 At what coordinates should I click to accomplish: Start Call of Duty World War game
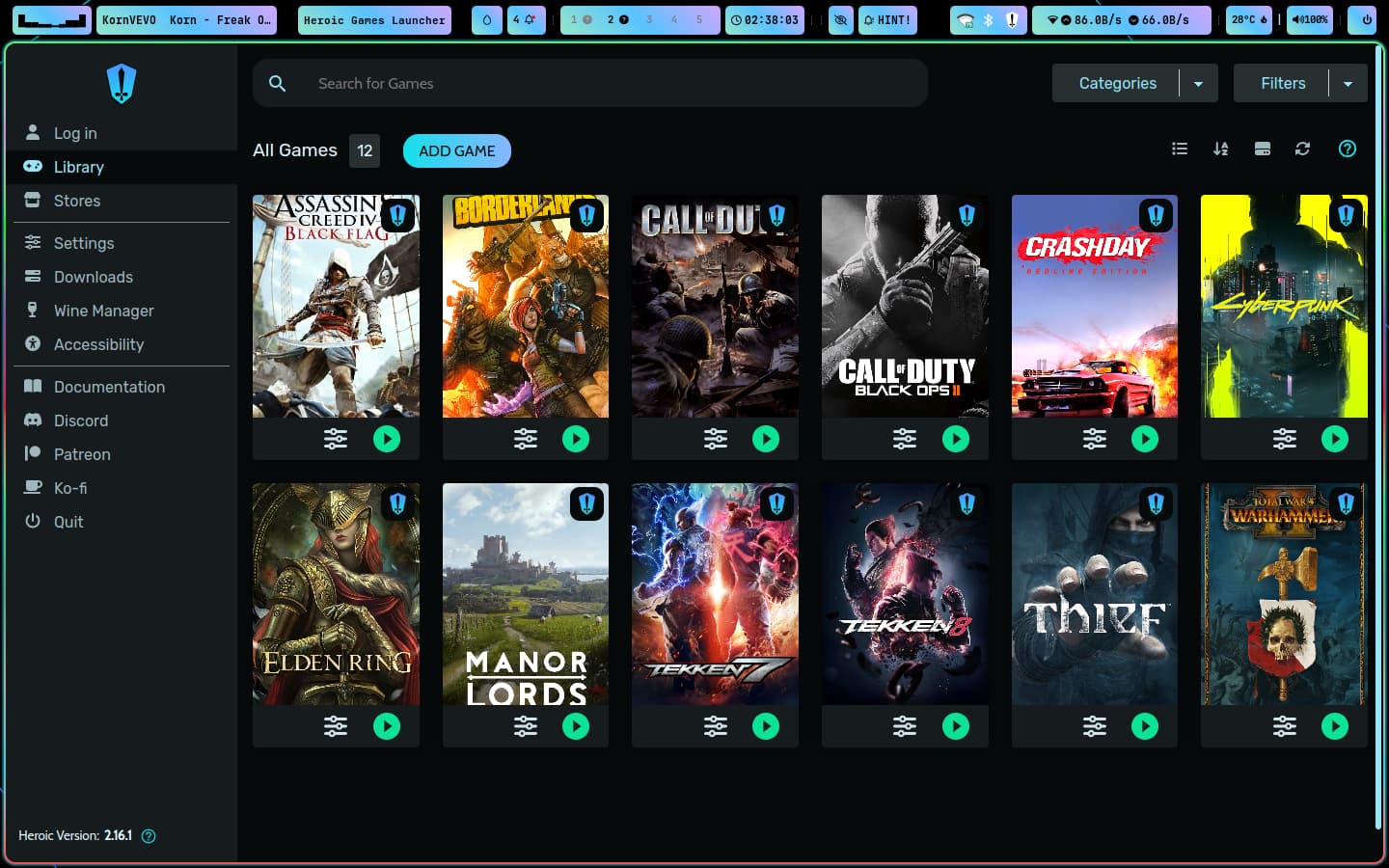point(766,439)
